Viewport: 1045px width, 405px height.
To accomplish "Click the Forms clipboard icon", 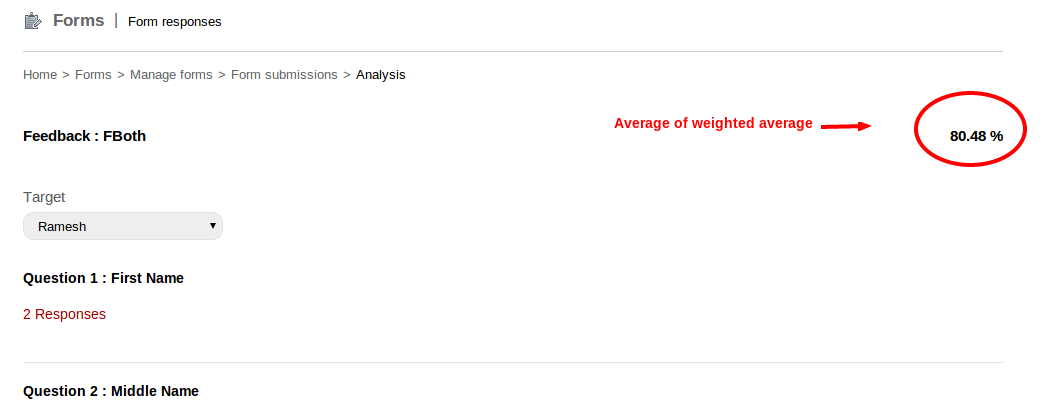I will click(33, 21).
